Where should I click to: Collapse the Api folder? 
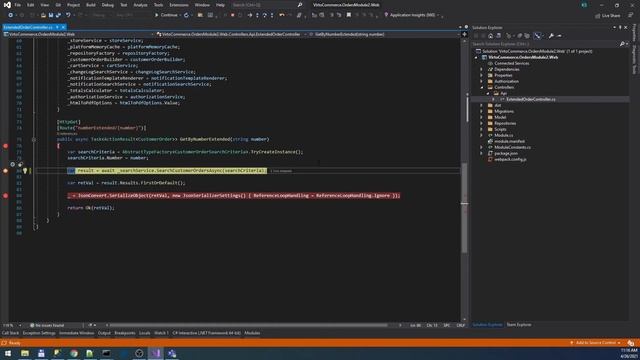click(488, 93)
